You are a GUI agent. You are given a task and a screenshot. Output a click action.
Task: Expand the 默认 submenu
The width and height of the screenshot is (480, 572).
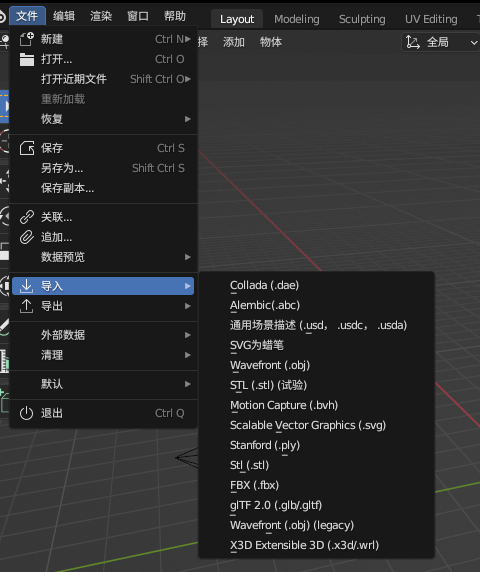point(103,384)
